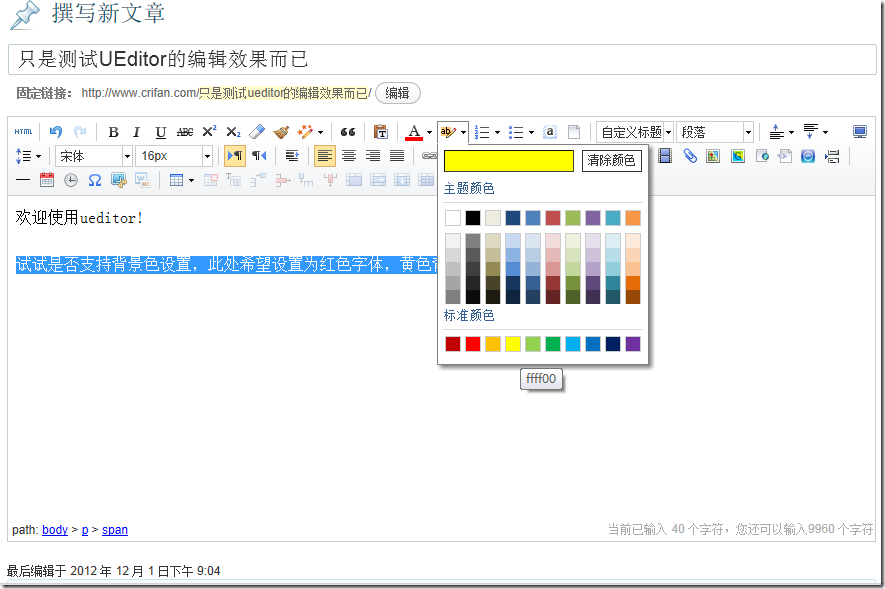Open the font color dropdown arrow
This screenshot has height=589, width=885.
(x=430, y=133)
